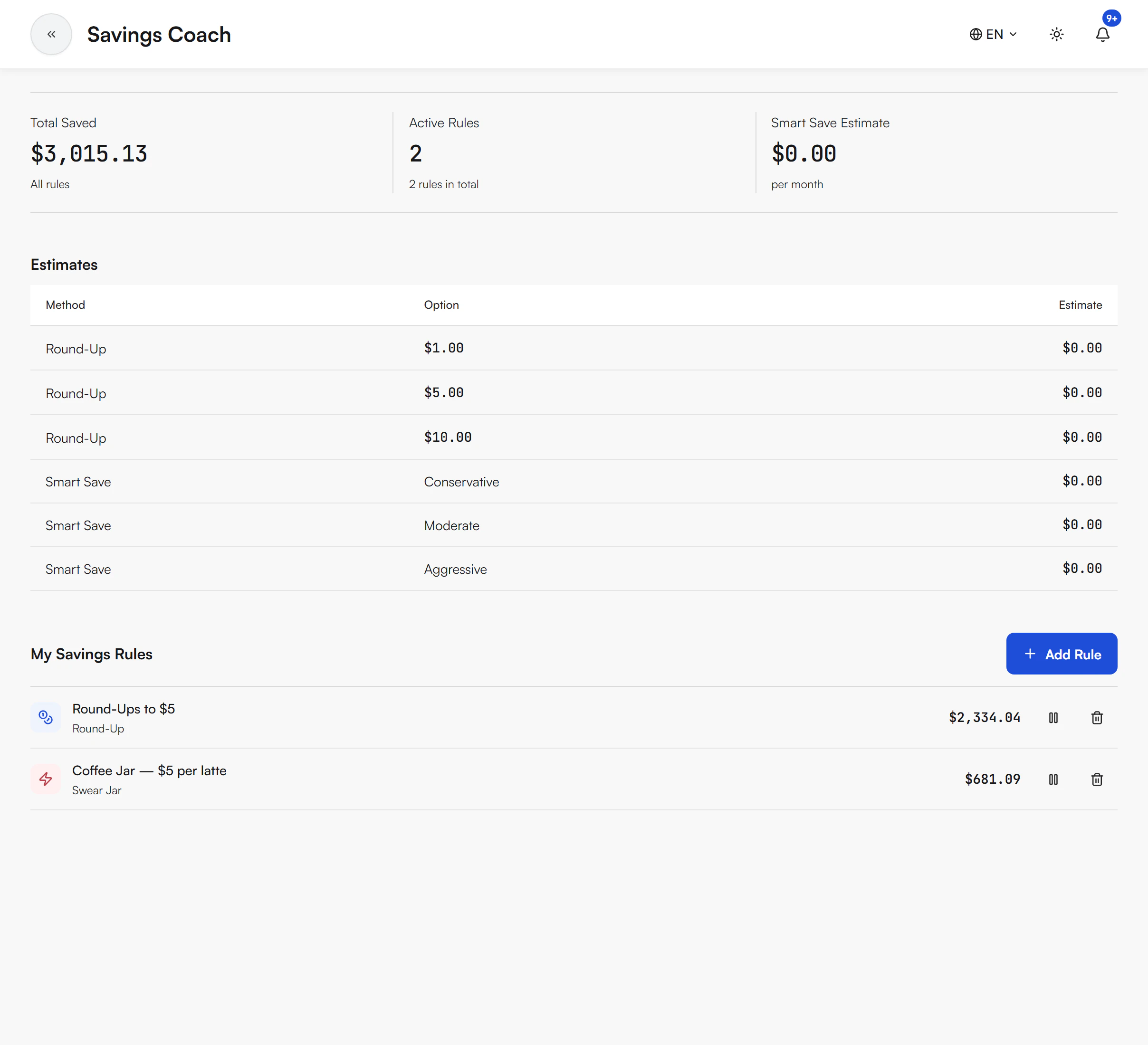
Task: Click the Smart Save Estimate $0.00 value
Action: click(804, 154)
